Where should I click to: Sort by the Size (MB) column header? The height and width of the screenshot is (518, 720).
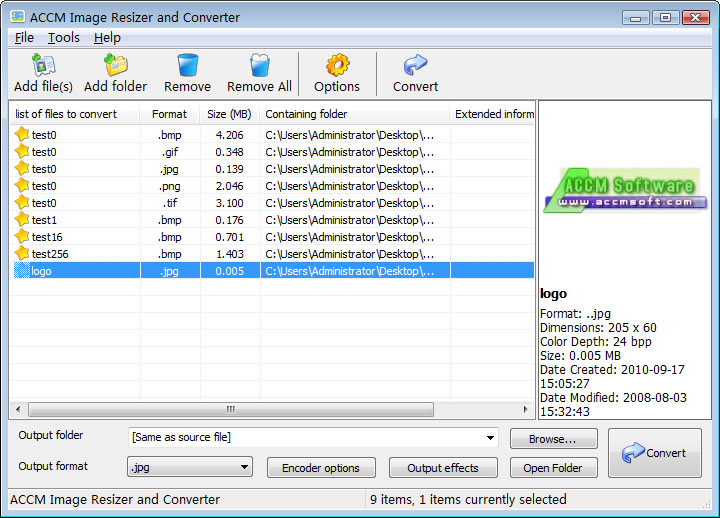230,114
